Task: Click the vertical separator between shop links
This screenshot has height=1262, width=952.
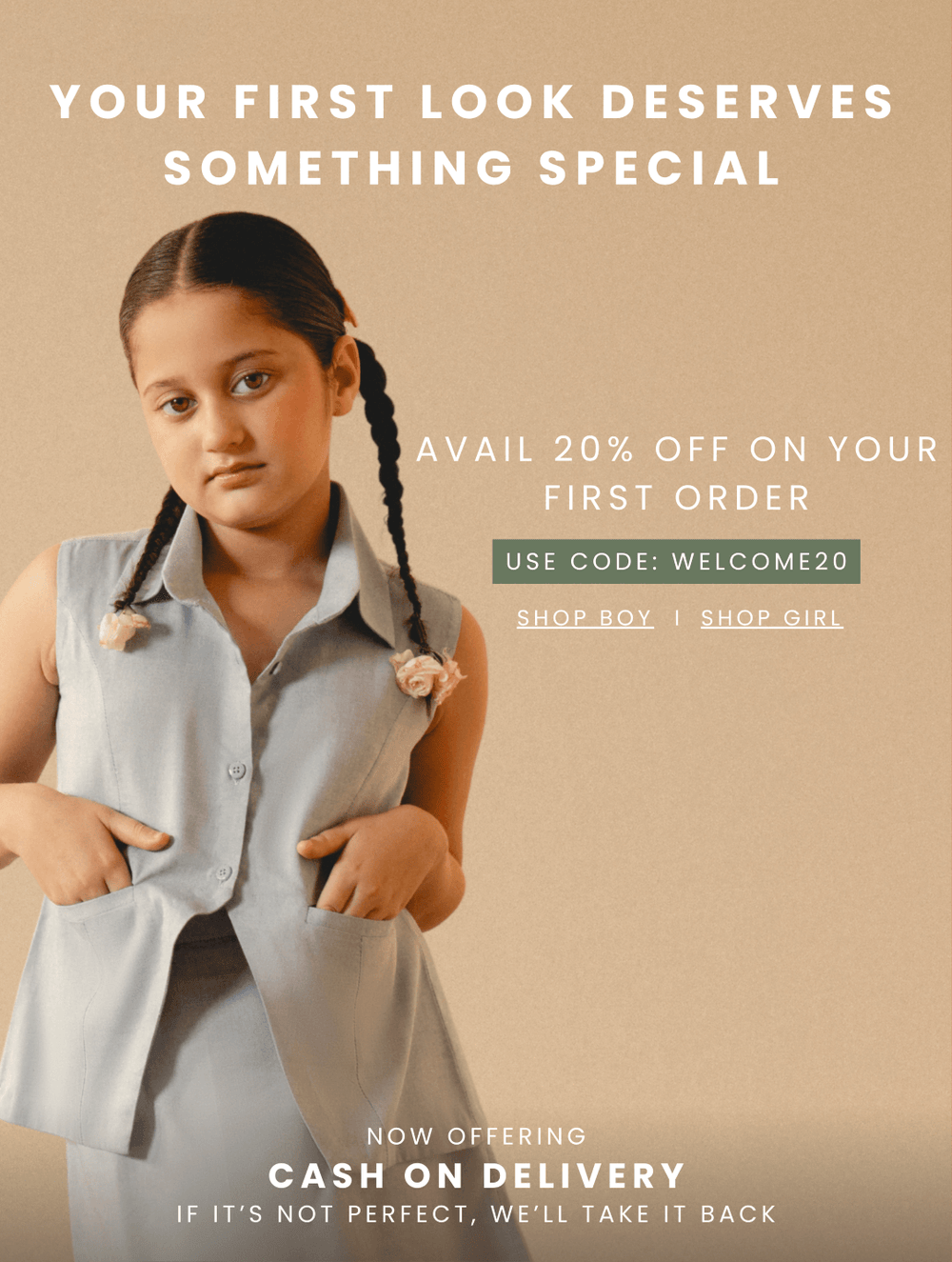Action: 677,618
